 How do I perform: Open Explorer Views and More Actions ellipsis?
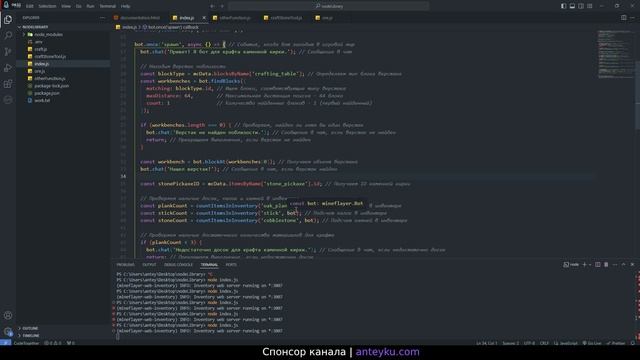[x=102, y=18]
